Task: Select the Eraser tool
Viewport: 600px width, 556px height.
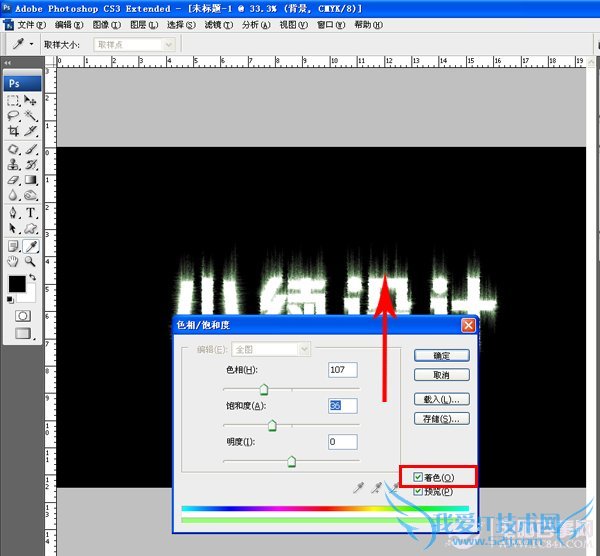Action: pos(13,180)
